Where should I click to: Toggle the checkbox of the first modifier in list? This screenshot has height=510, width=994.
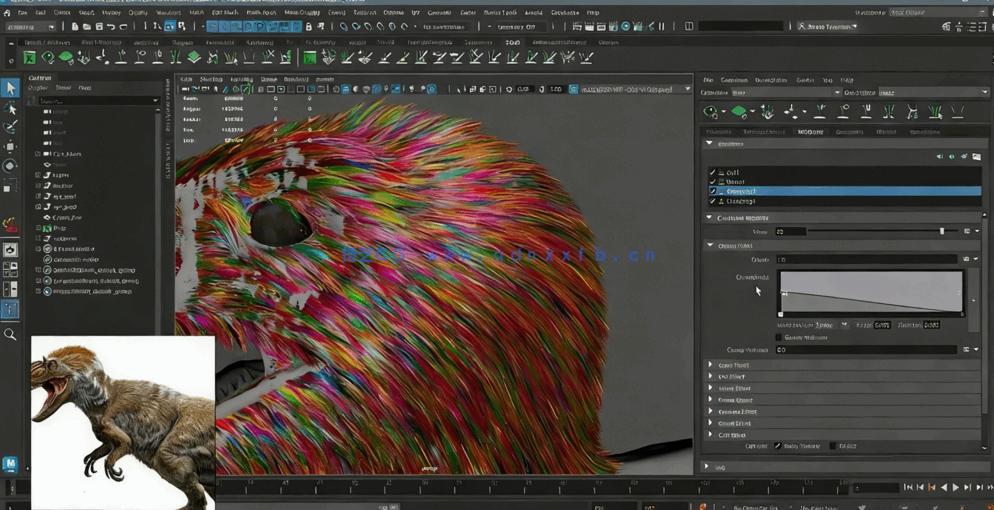713,172
